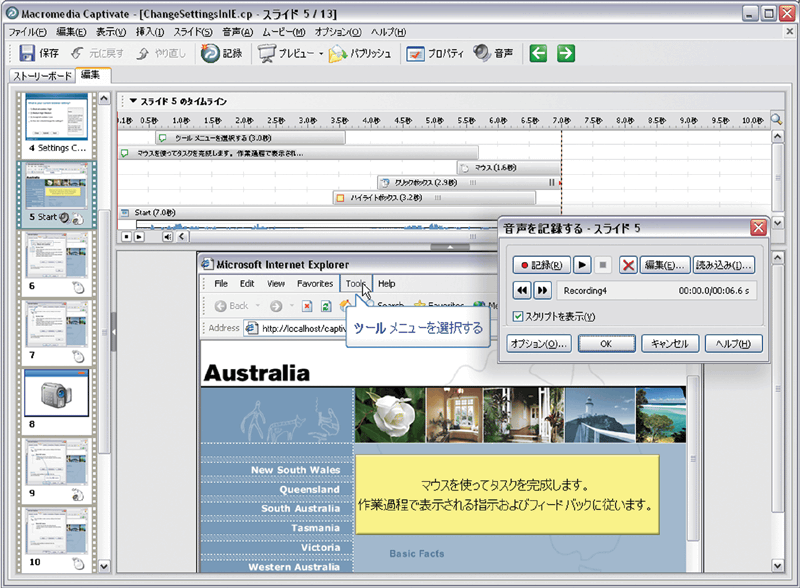
Task: Select the ツール メニューを選択する caption bar in timeline
Action: 251,138
